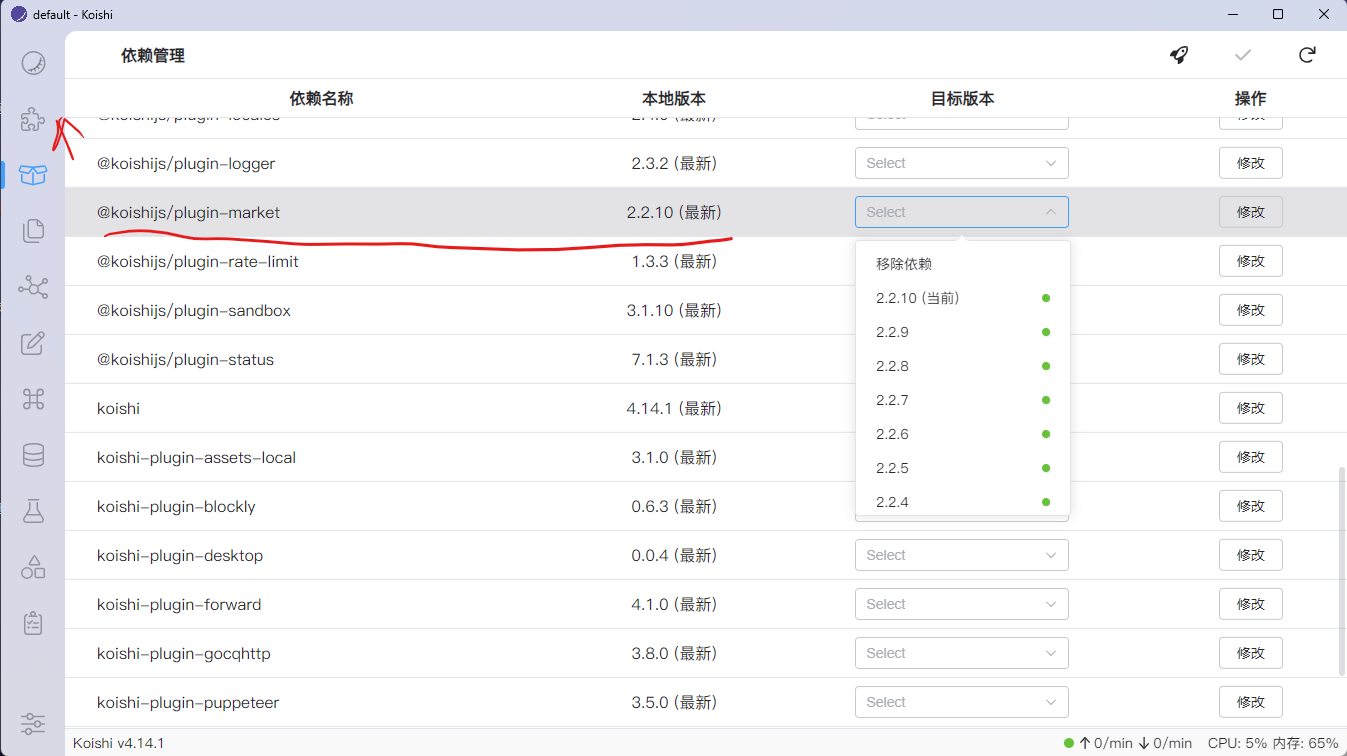
Task: Click local version 4.14.1 (最新) cell
Action: click(x=674, y=408)
